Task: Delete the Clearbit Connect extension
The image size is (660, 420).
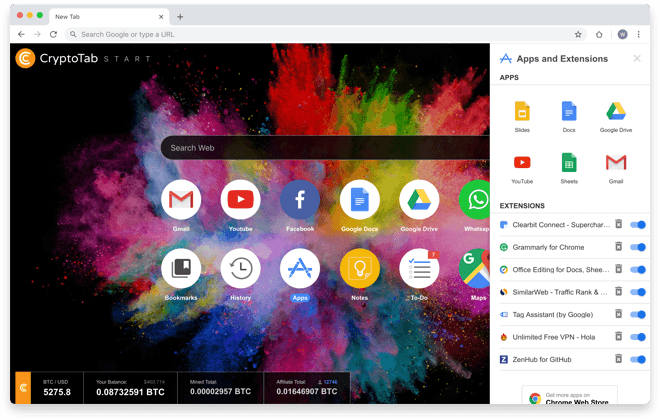Action: pyautogui.click(x=618, y=225)
